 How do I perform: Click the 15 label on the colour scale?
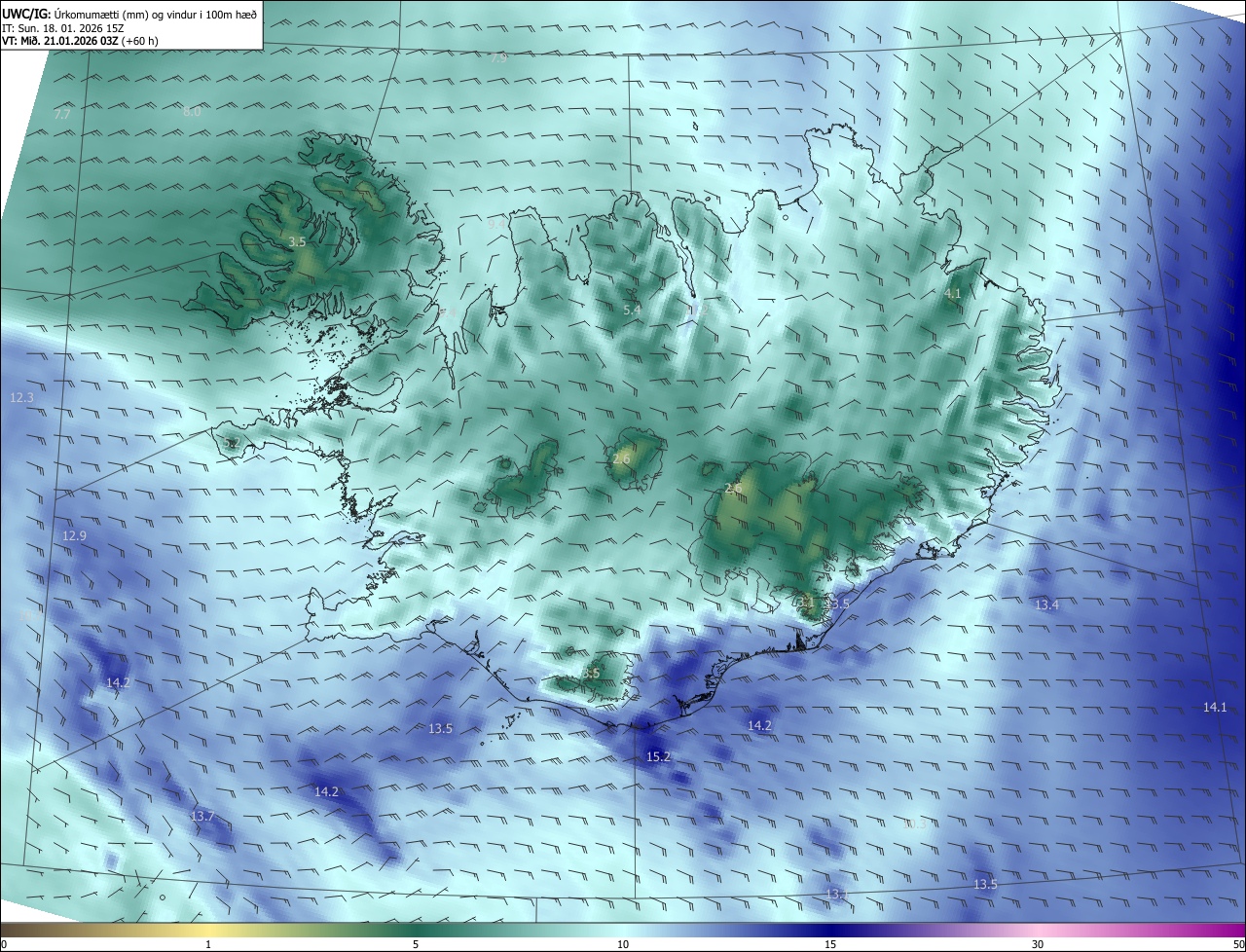(x=830, y=944)
